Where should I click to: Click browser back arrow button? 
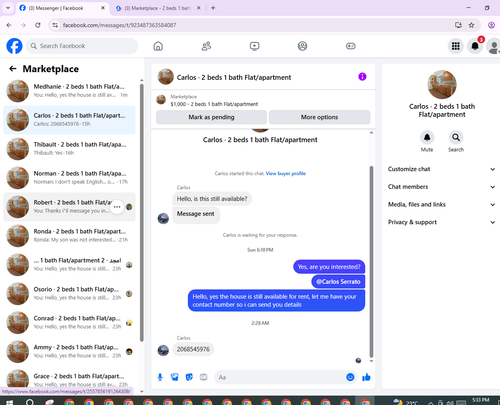pos(9,25)
